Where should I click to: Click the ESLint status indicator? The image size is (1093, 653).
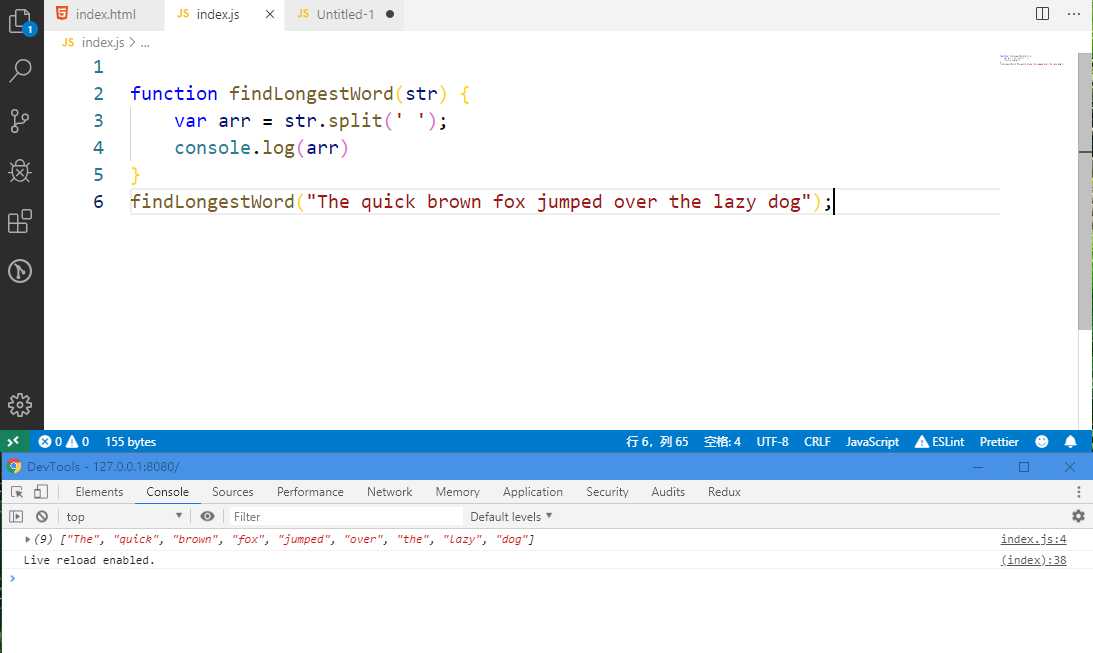(940, 441)
